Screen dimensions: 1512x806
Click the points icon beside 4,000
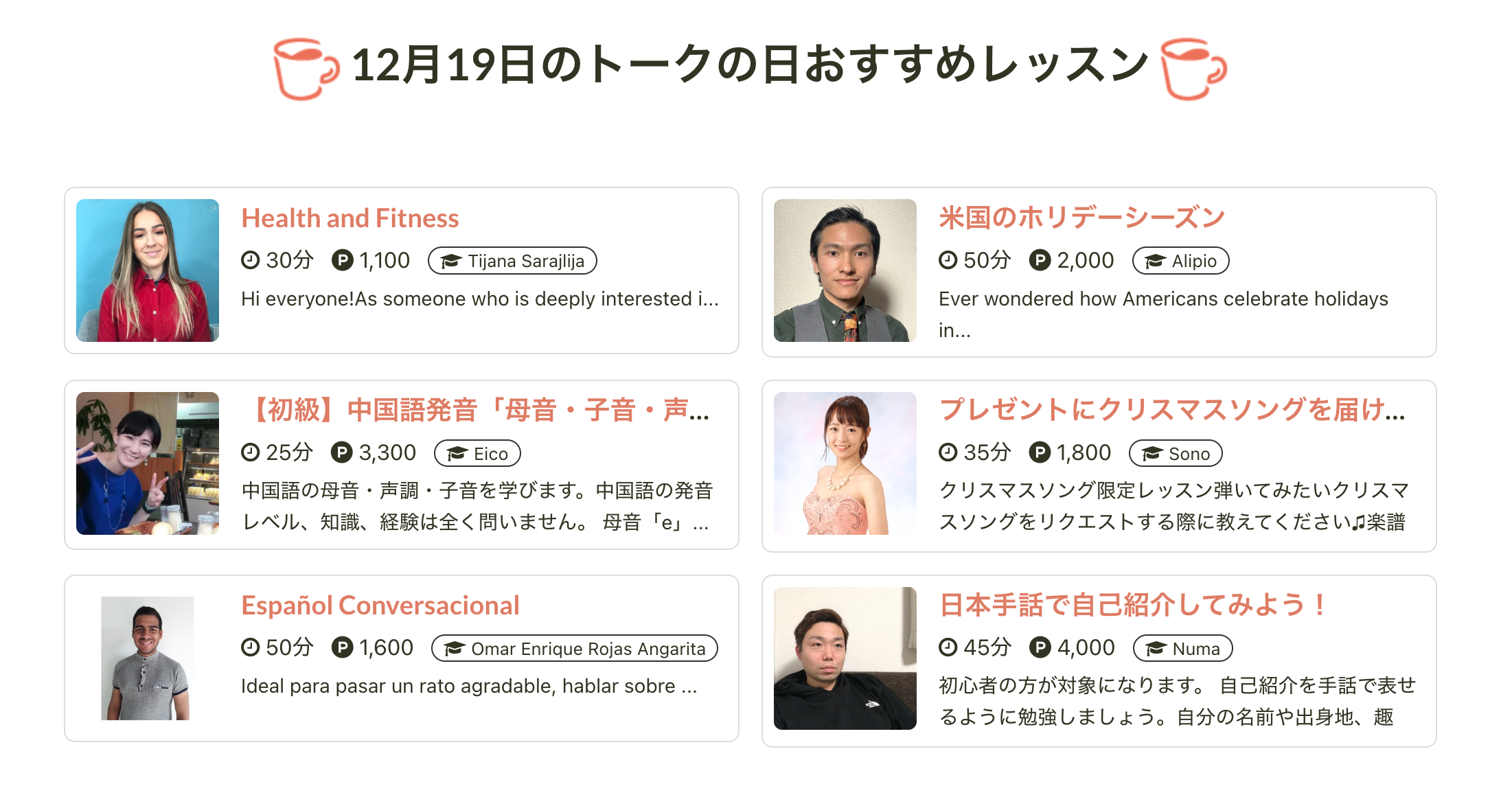click(x=1040, y=647)
